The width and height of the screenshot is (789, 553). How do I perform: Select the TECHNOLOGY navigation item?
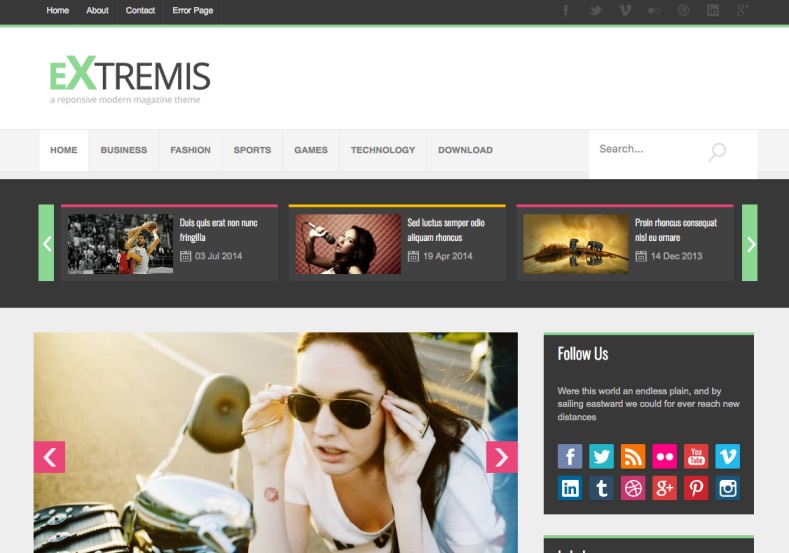coord(383,150)
